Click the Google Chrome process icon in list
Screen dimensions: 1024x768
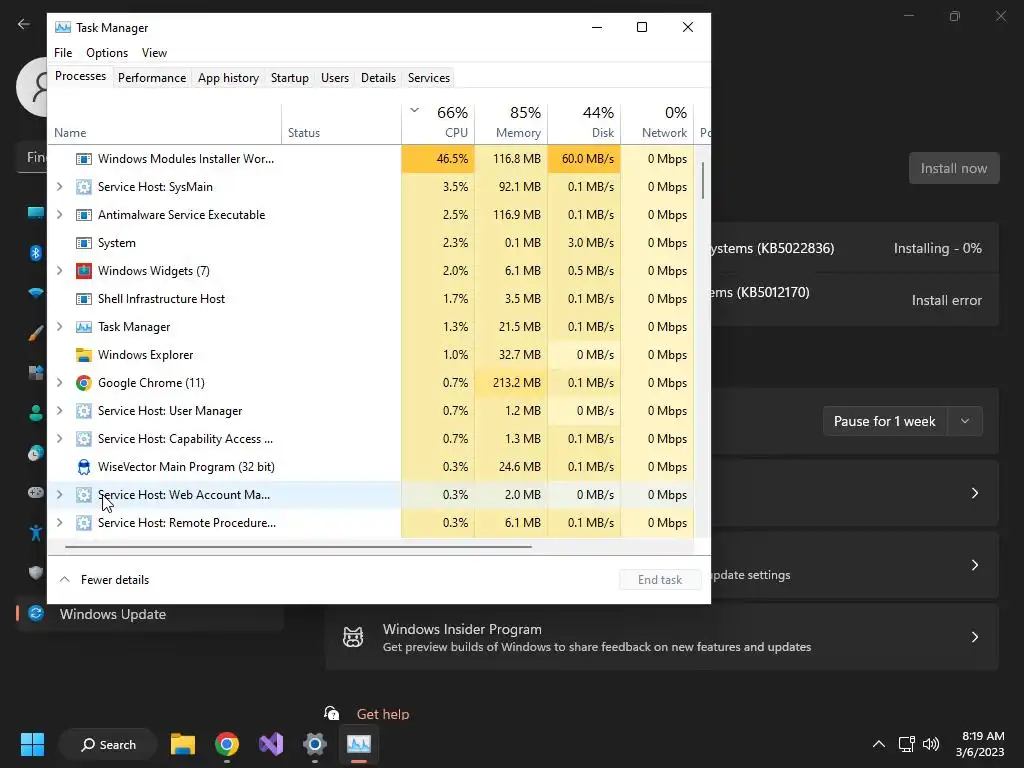(x=84, y=383)
